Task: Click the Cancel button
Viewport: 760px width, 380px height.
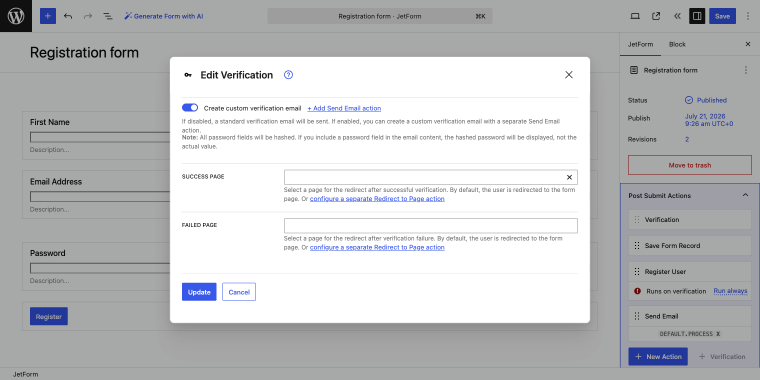Action: pos(239,292)
